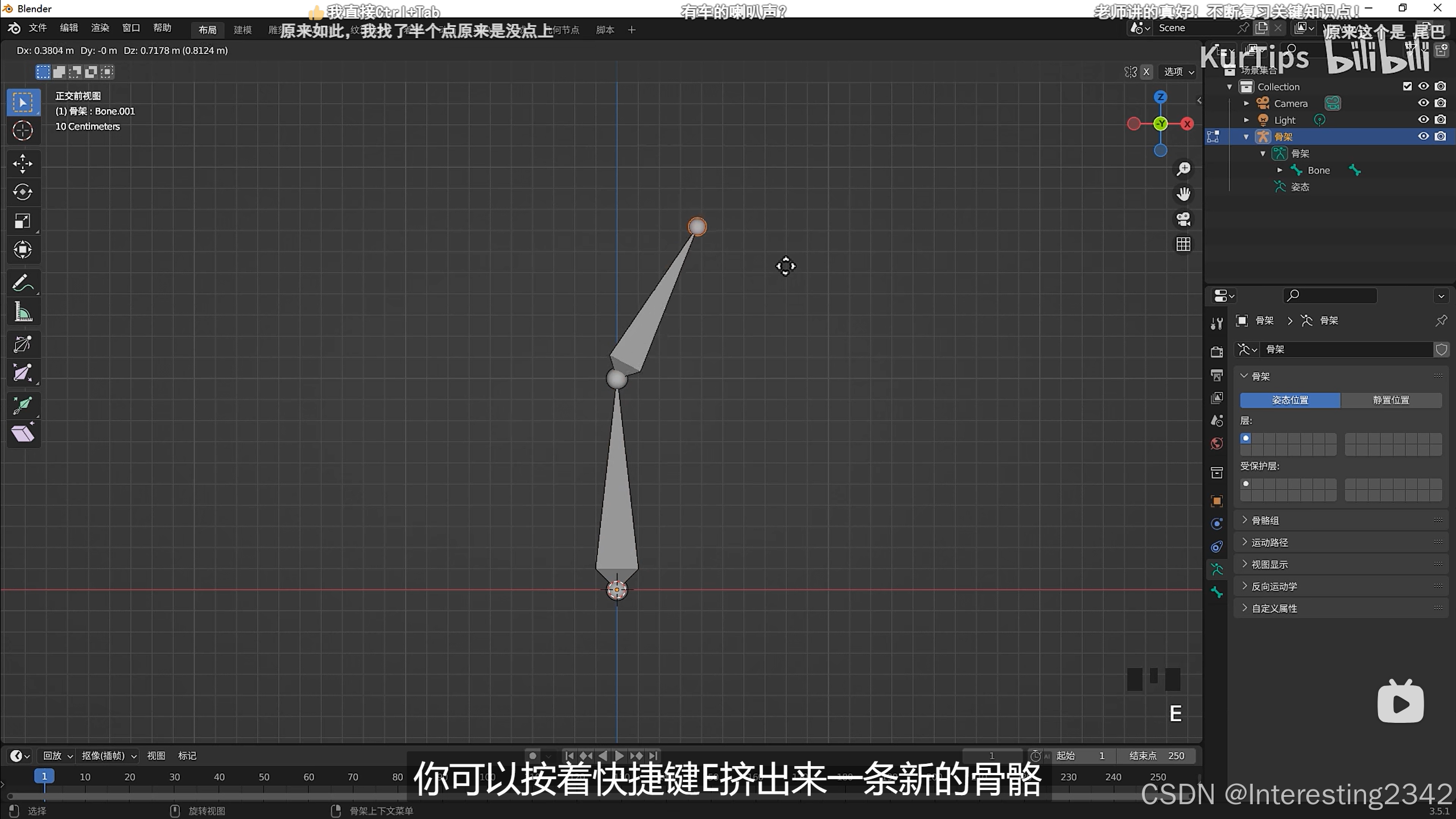Select the Measure tool

[x=23, y=312]
